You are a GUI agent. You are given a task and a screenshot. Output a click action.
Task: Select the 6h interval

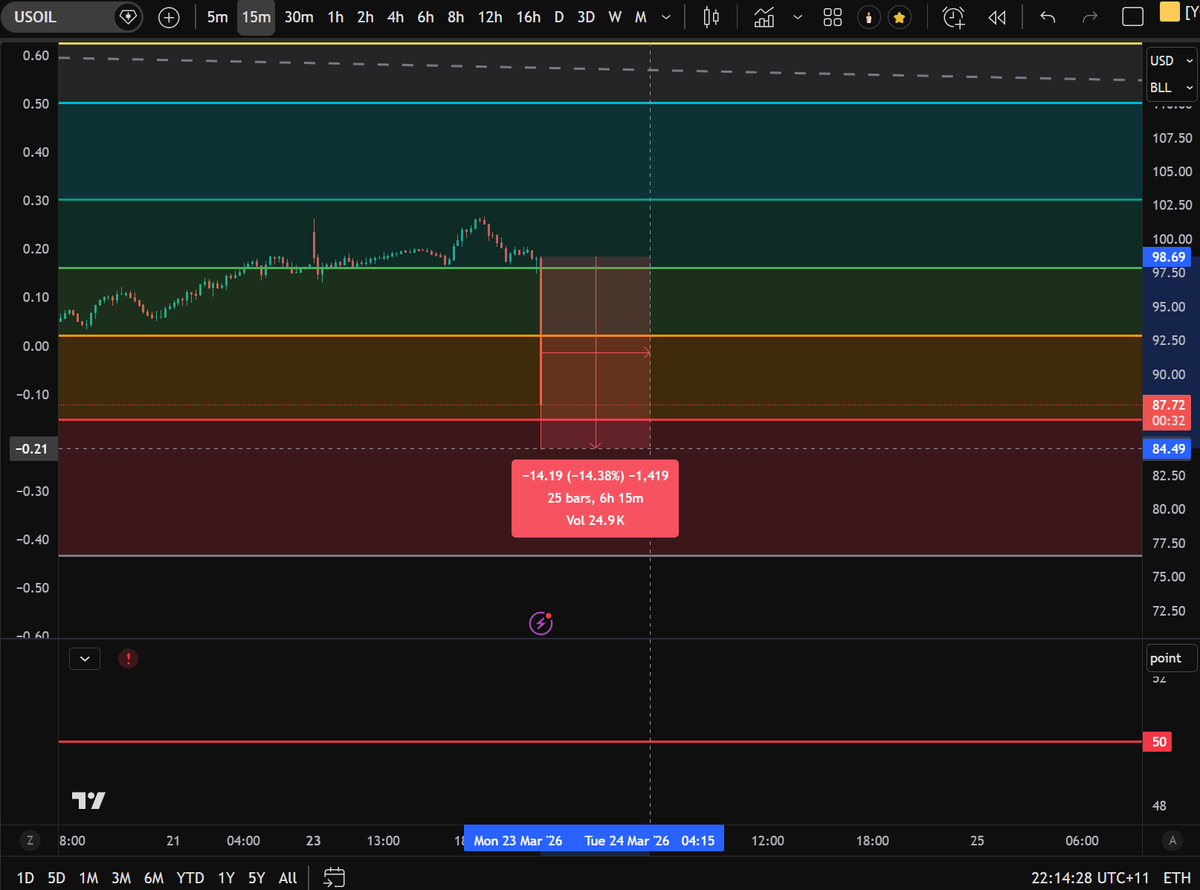[x=426, y=17]
